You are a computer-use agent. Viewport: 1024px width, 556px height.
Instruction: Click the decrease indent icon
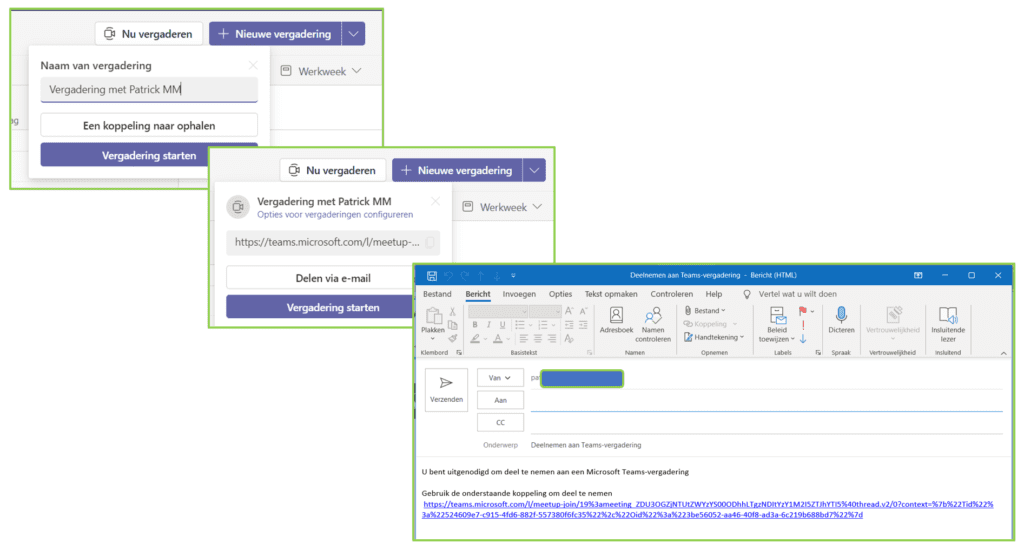pos(569,325)
